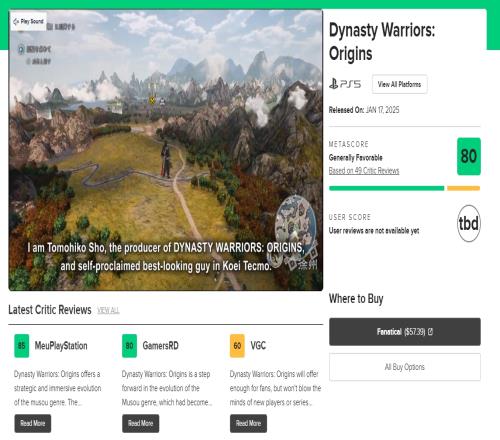Click the tbd user score circle
The width and height of the screenshot is (500, 440).
pos(469,223)
